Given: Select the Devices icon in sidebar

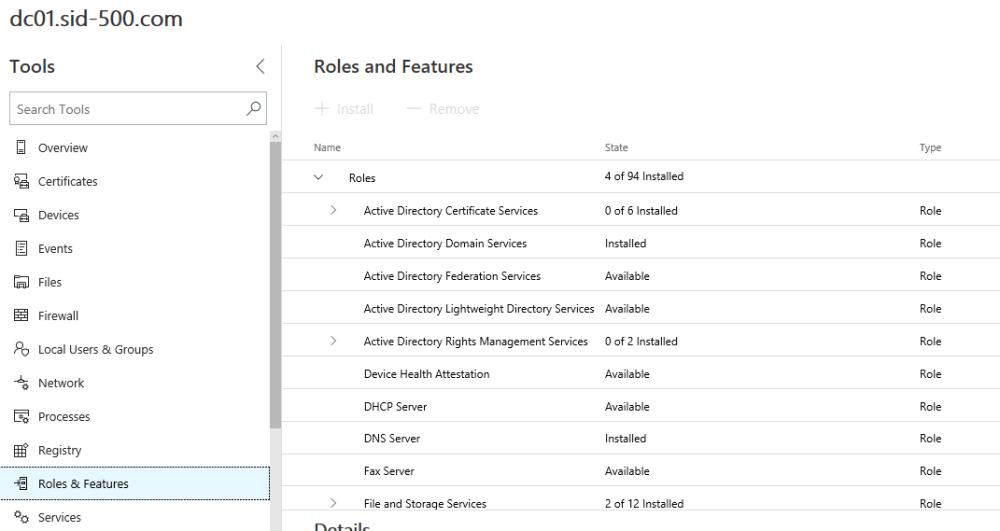Looking at the screenshot, I should click(x=20, y=215).
